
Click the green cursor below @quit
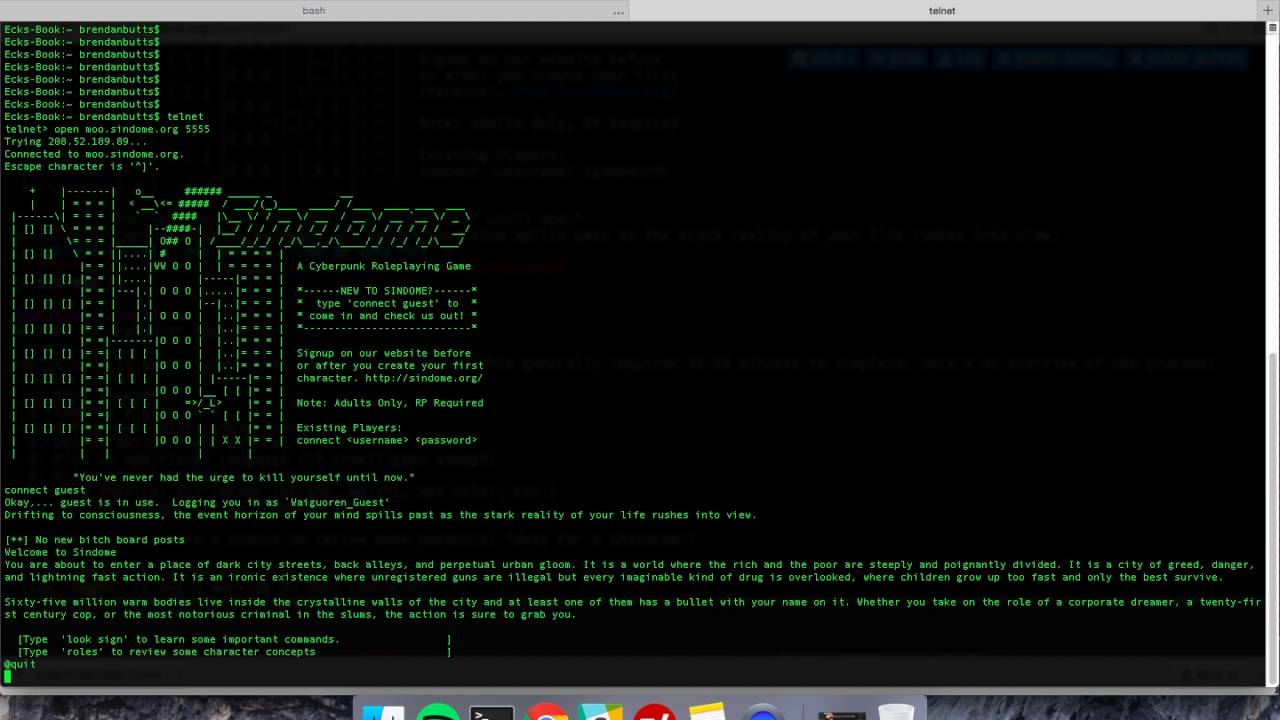(x=7, y=677)
